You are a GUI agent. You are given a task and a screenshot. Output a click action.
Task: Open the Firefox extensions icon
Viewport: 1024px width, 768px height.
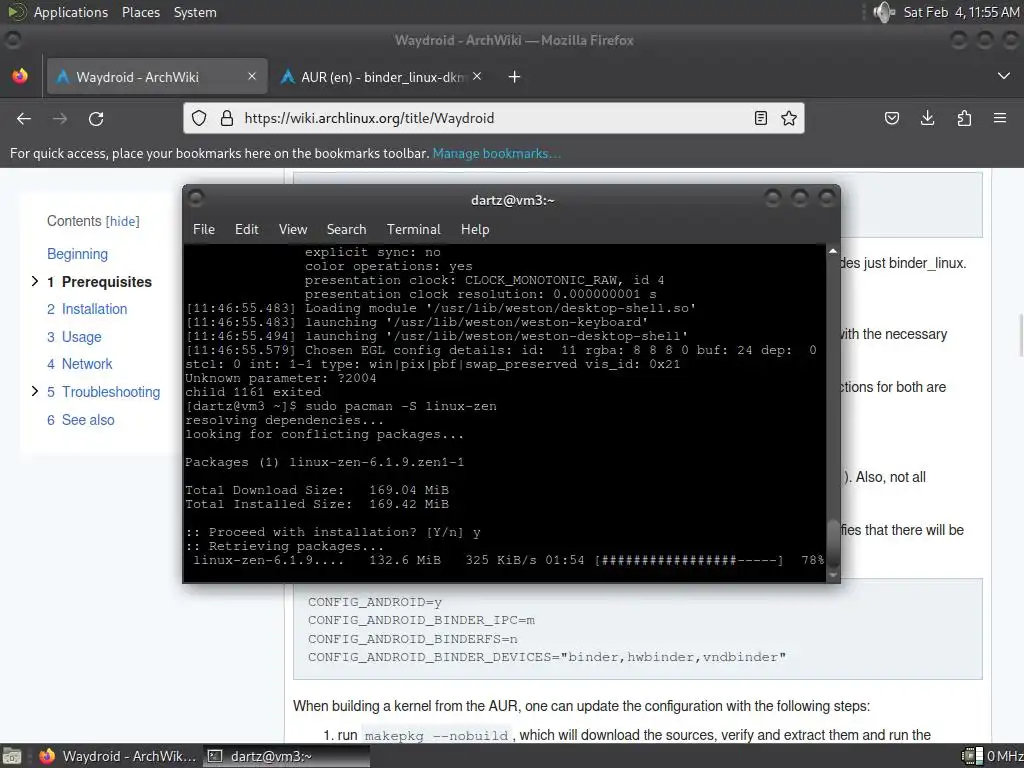click(964, 118)
